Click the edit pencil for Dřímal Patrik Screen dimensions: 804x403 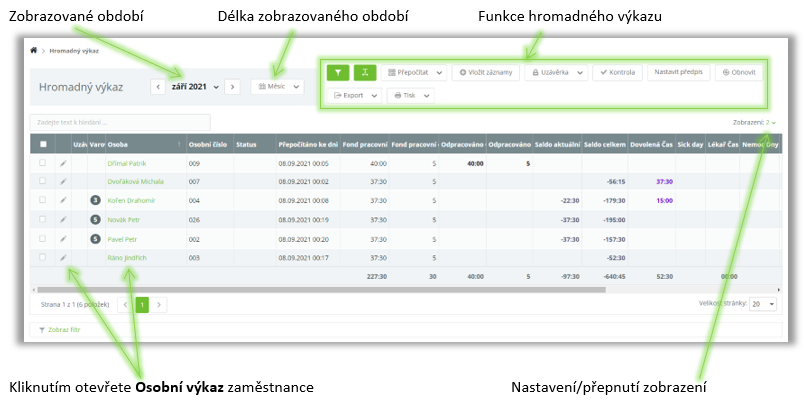click(62, 162)
